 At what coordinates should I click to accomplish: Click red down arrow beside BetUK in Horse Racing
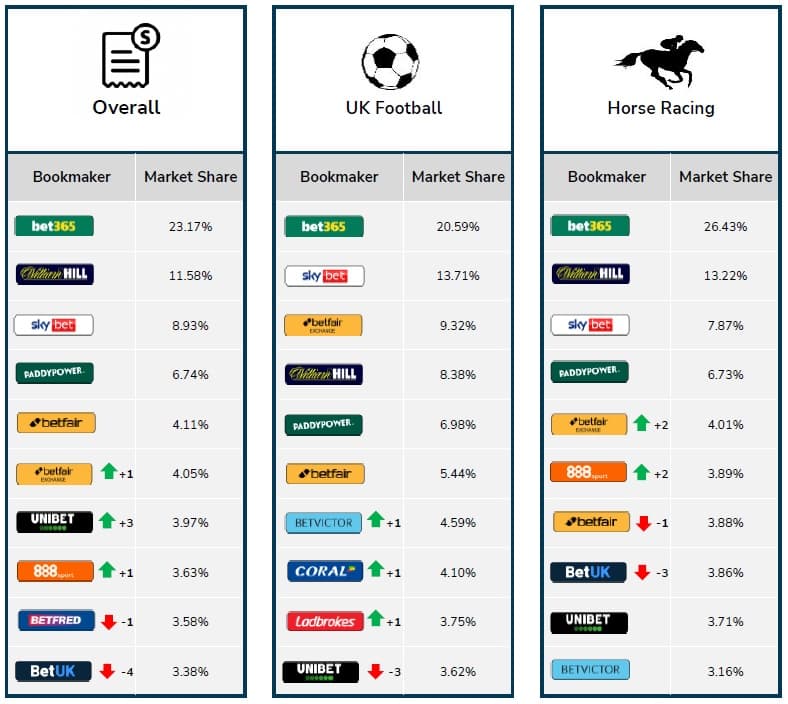(642, 572)
